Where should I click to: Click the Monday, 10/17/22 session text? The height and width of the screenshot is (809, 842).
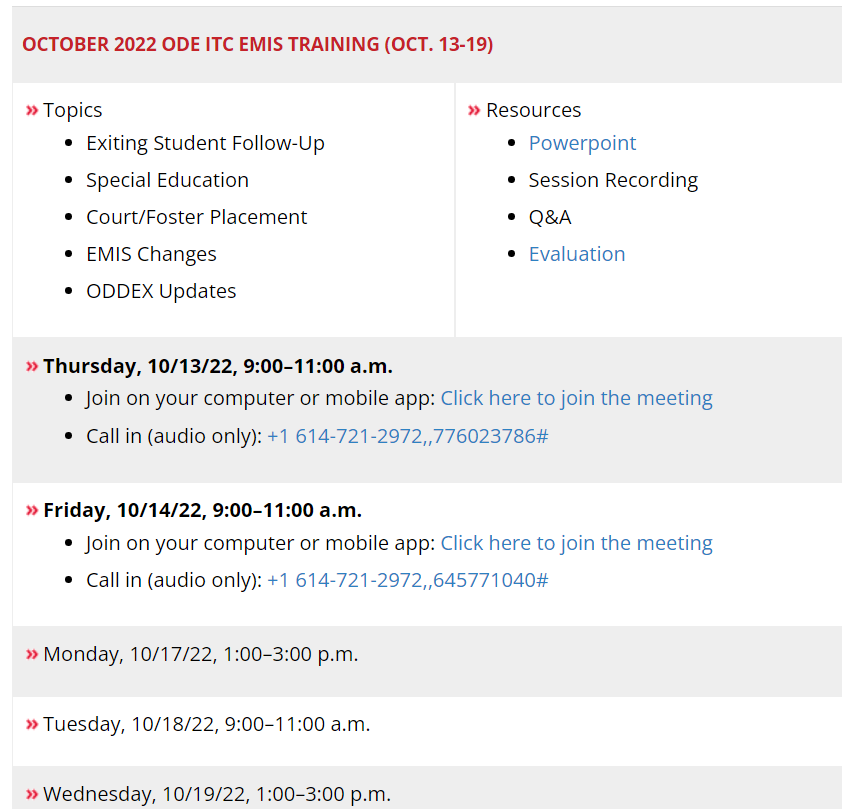click(200, 654)
